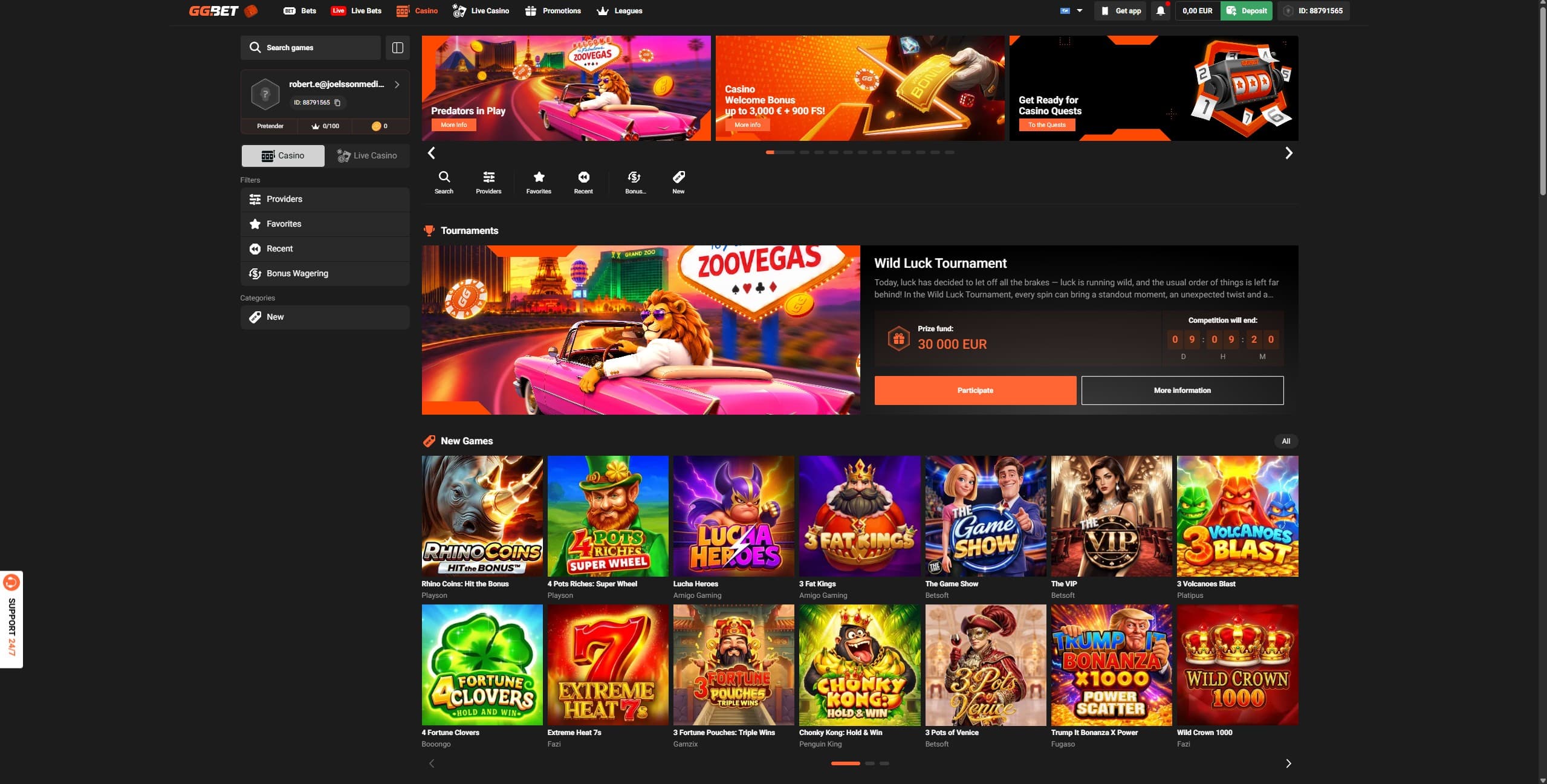Open Leagues in the top navigation
Viewport: 1547px width, 784px height.
619,11
